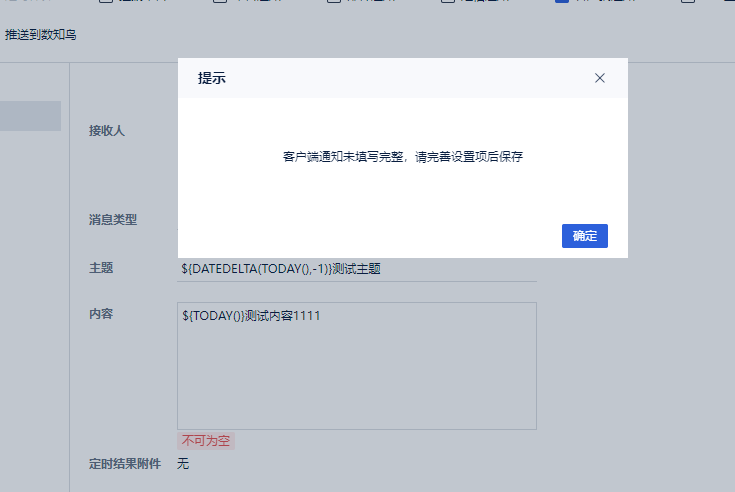Image resolution: width=735 pixels, height=492 pixels.
Task: Tick the first partially visible top checkbox
Action: [x=106, y=1]
